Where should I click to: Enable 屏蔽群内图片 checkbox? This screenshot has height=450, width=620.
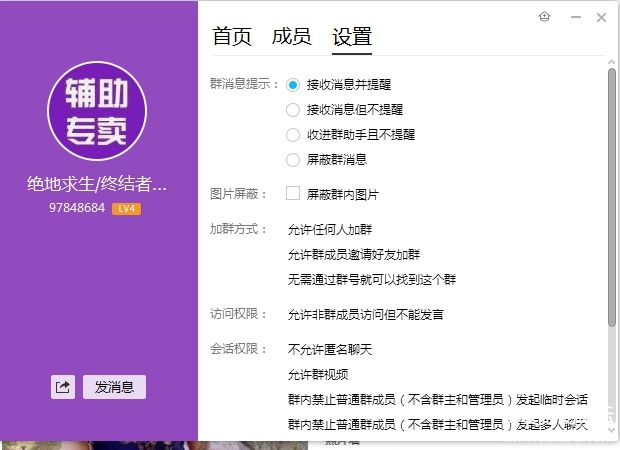pos(293,193)
